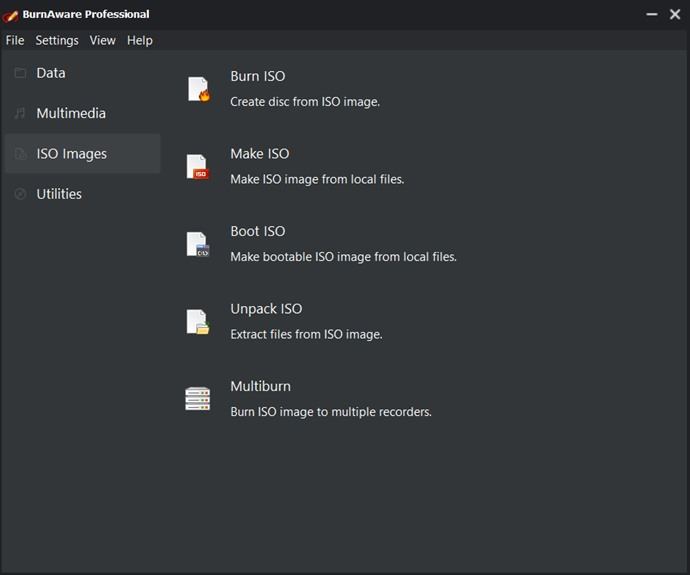Viewport: 690px width, 575px height.
Task: Launch the Burn ISO tool title
Action: pos(258,76)
